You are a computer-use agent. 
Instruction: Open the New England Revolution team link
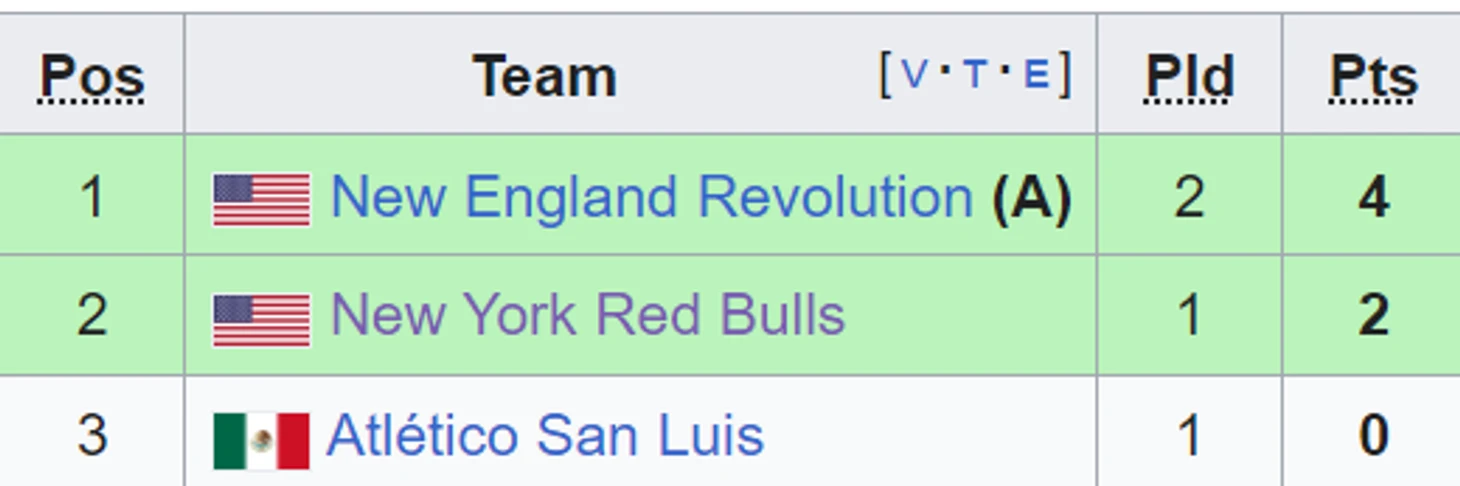pyautogui.click(x=651, y=196)
